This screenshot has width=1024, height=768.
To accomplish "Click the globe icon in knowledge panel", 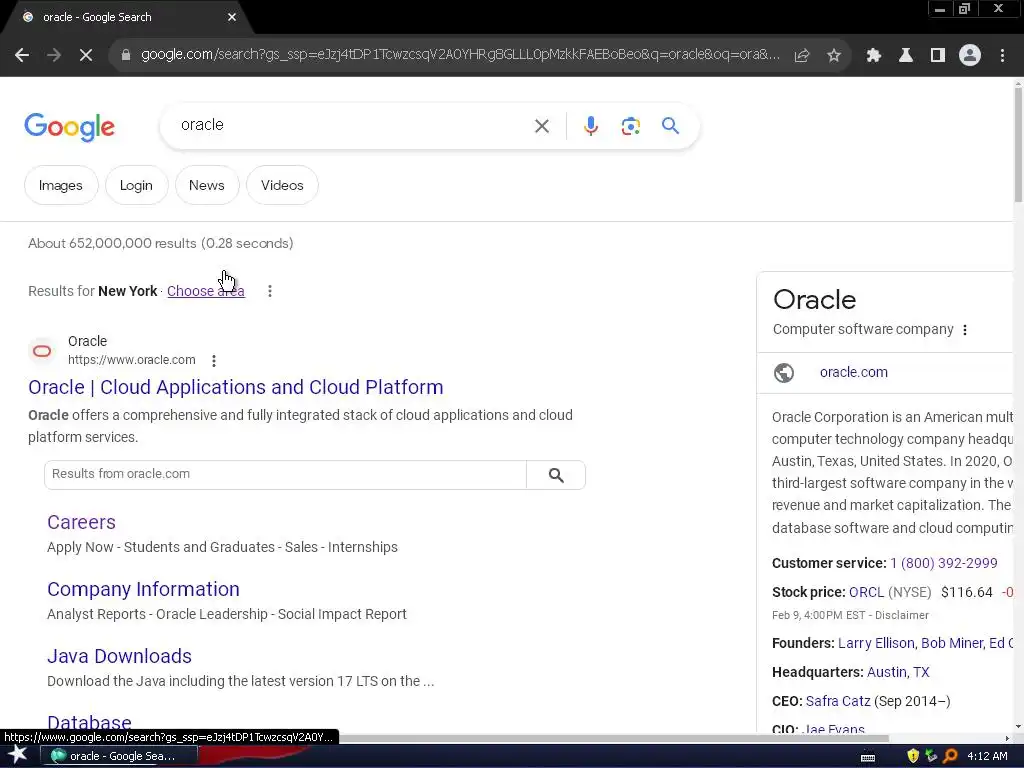I will [784, 373].
